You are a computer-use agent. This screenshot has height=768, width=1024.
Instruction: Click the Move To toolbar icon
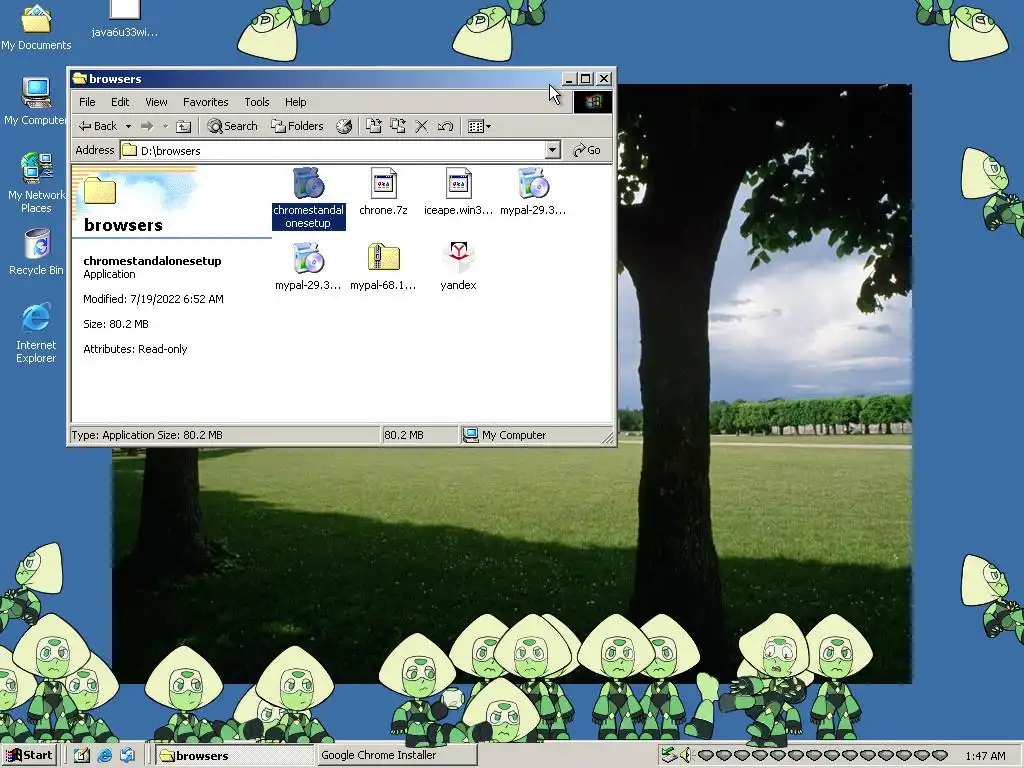374,126
